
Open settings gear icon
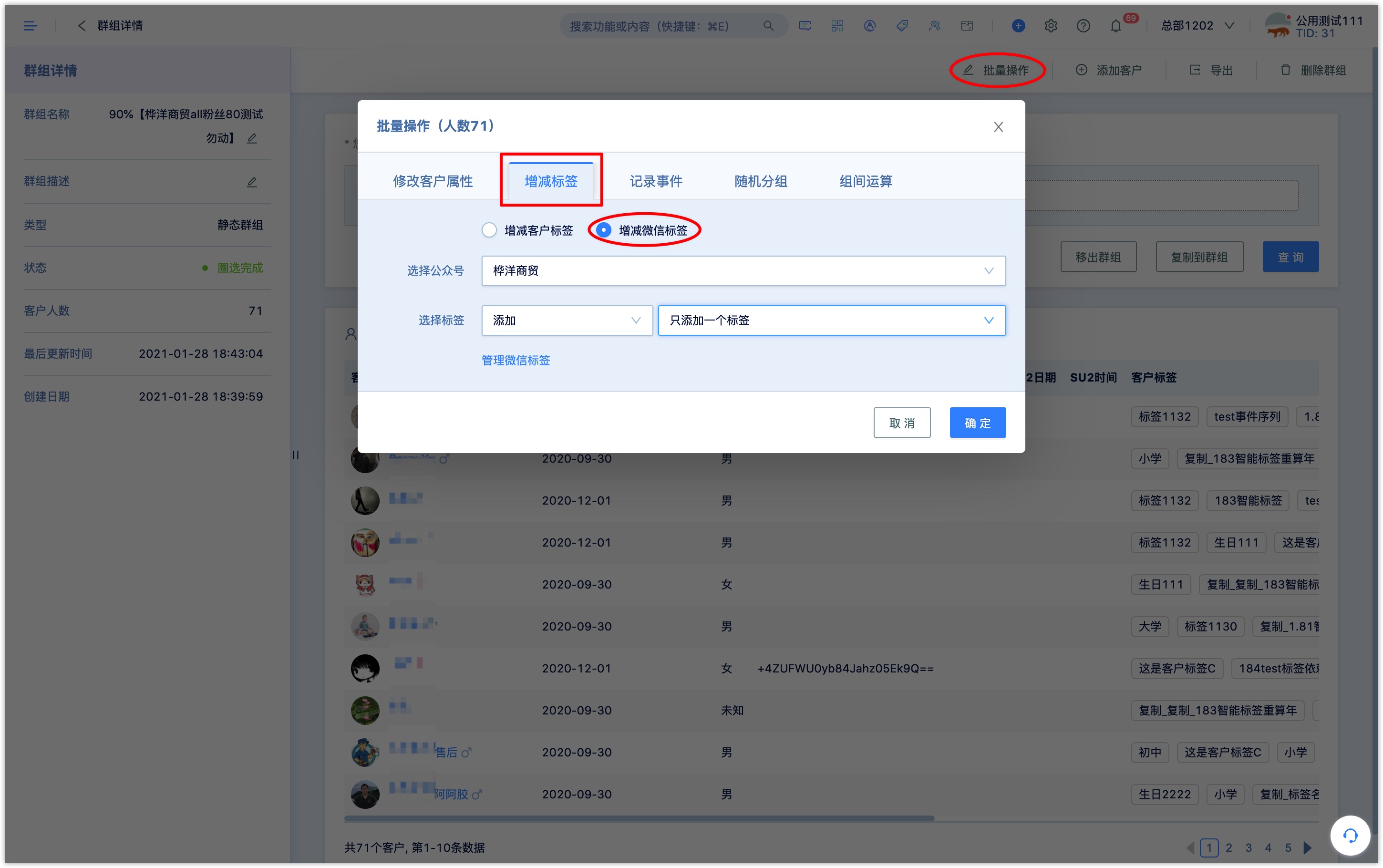[x=1051, y=26]
